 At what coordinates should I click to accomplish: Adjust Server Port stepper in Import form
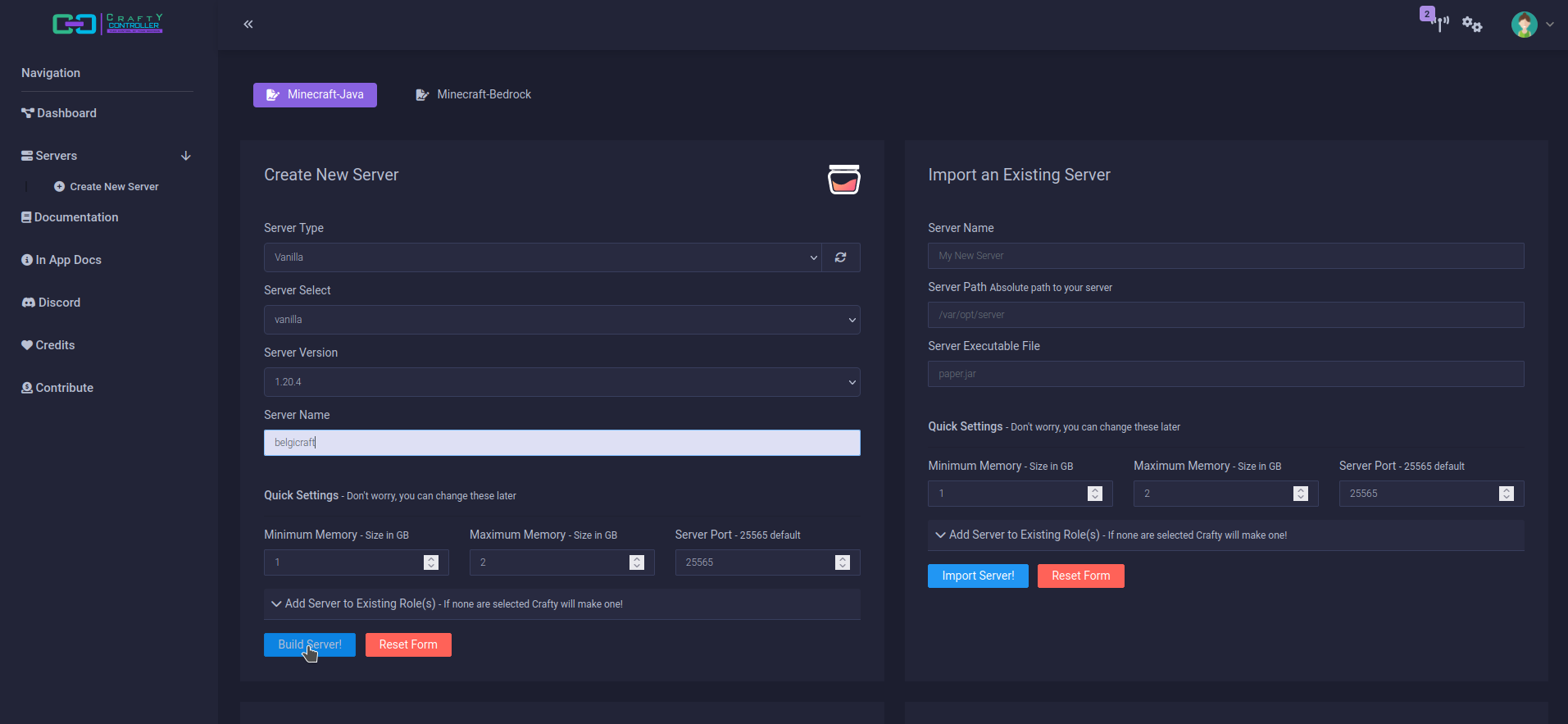[x=1507, y=494]
